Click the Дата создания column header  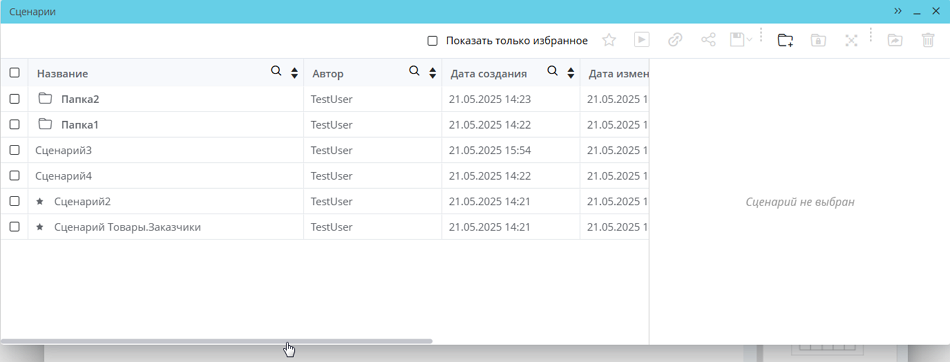tap(488, 73)
